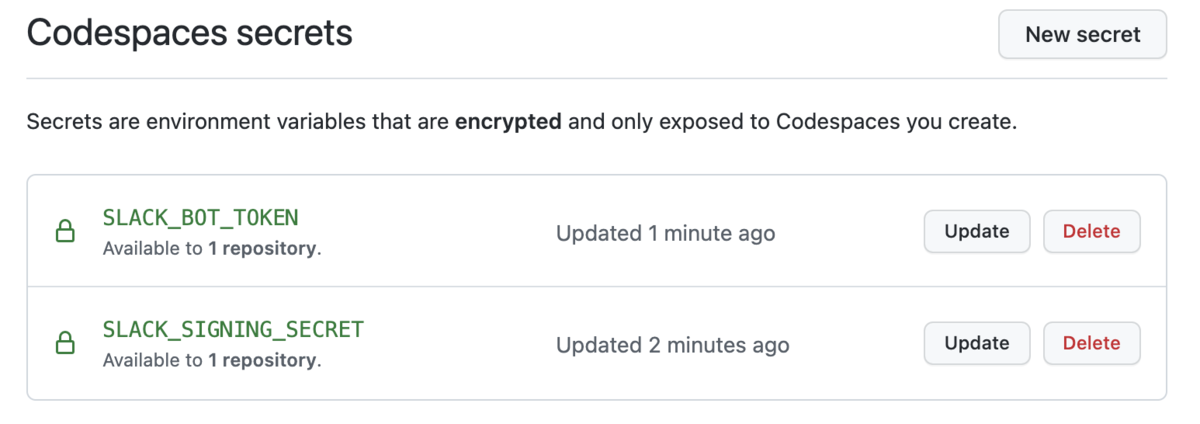
Task: Click the bold word 'encrypted'
Action: tap(508, 124)
